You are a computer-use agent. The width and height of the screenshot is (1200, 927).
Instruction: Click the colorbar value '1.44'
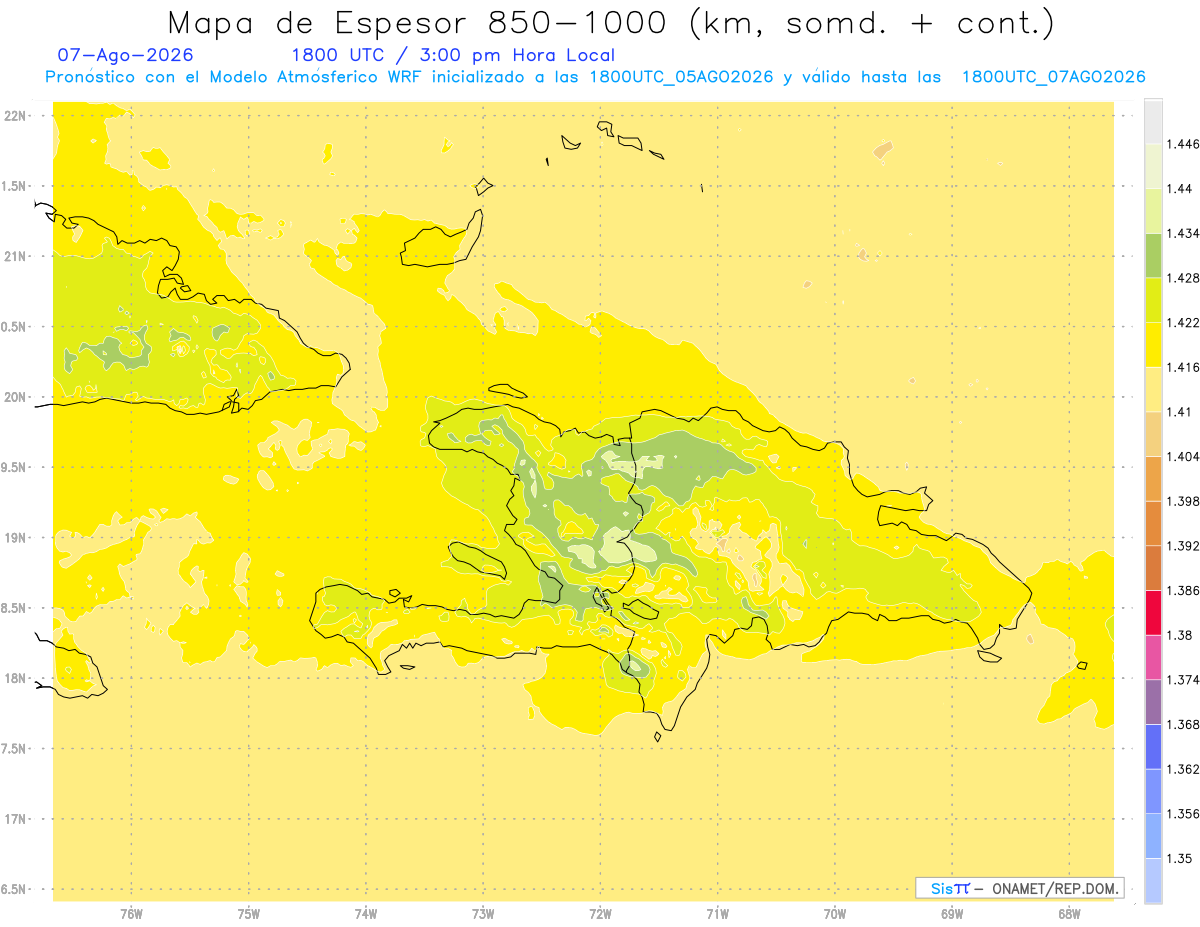[1181, 189]
